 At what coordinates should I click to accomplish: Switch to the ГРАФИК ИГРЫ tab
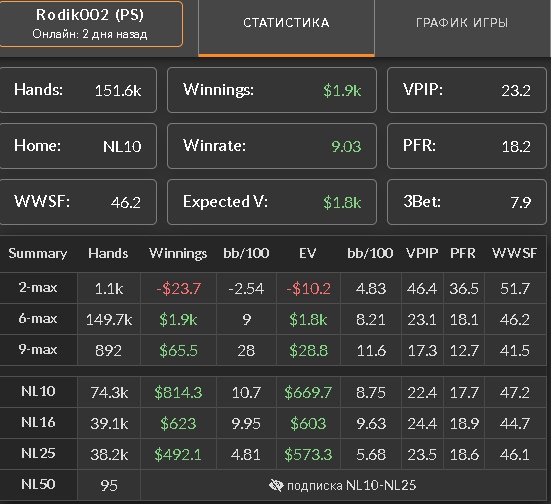[462, 28]
